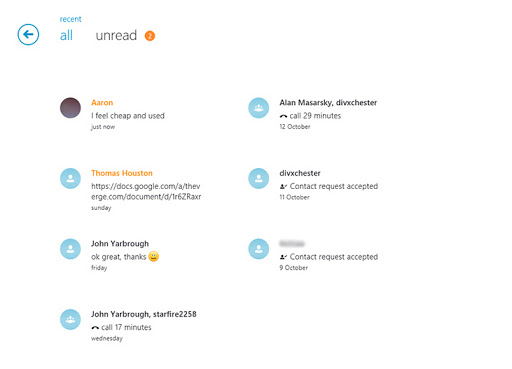
Task: Go back using the circled arrow button
Action: (28, 34)
